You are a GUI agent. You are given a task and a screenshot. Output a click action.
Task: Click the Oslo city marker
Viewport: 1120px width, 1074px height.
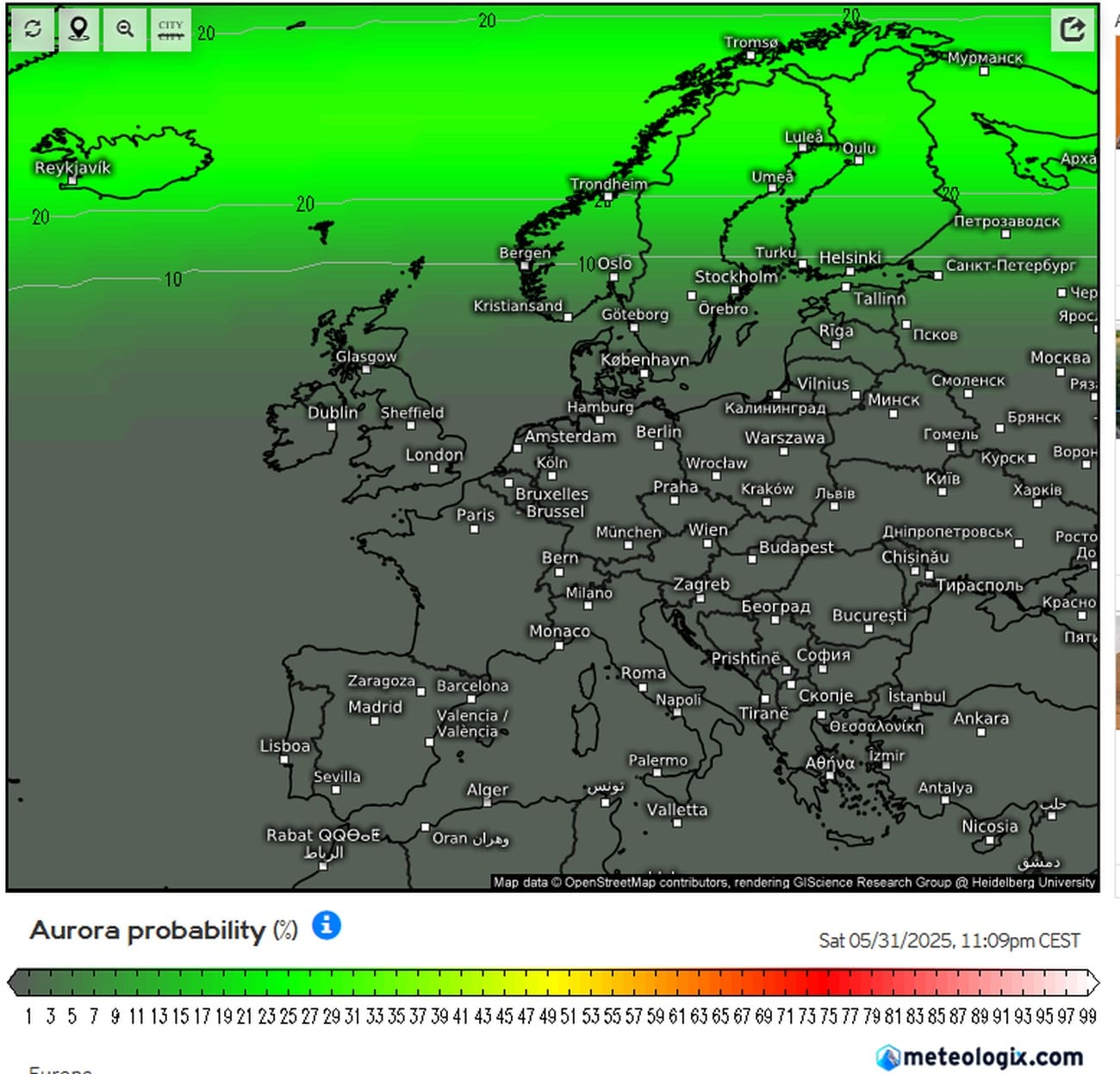614,277
